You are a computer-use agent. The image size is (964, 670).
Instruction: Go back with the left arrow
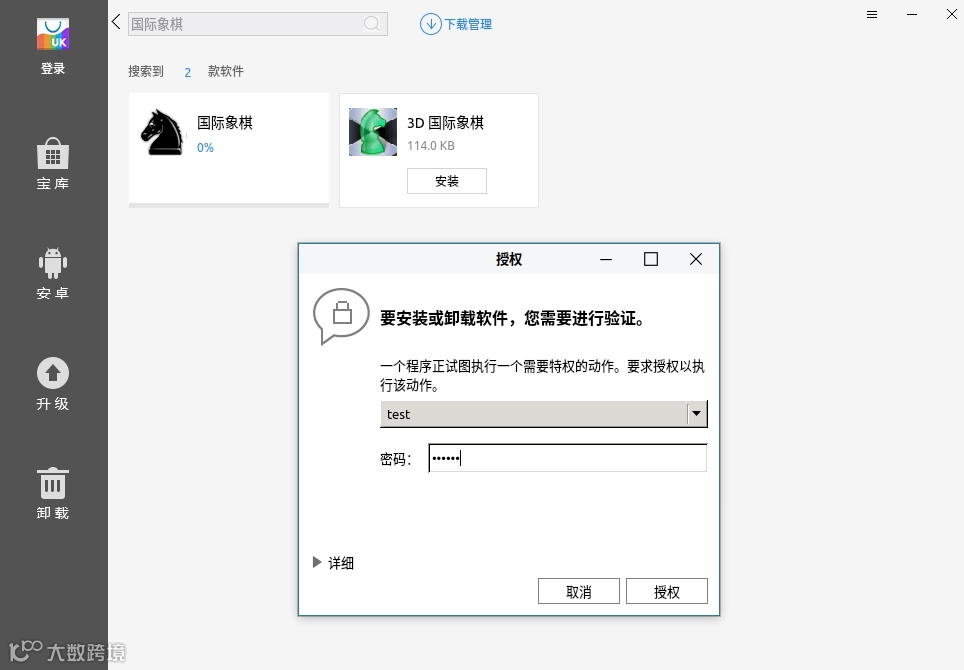pos(116,22)
